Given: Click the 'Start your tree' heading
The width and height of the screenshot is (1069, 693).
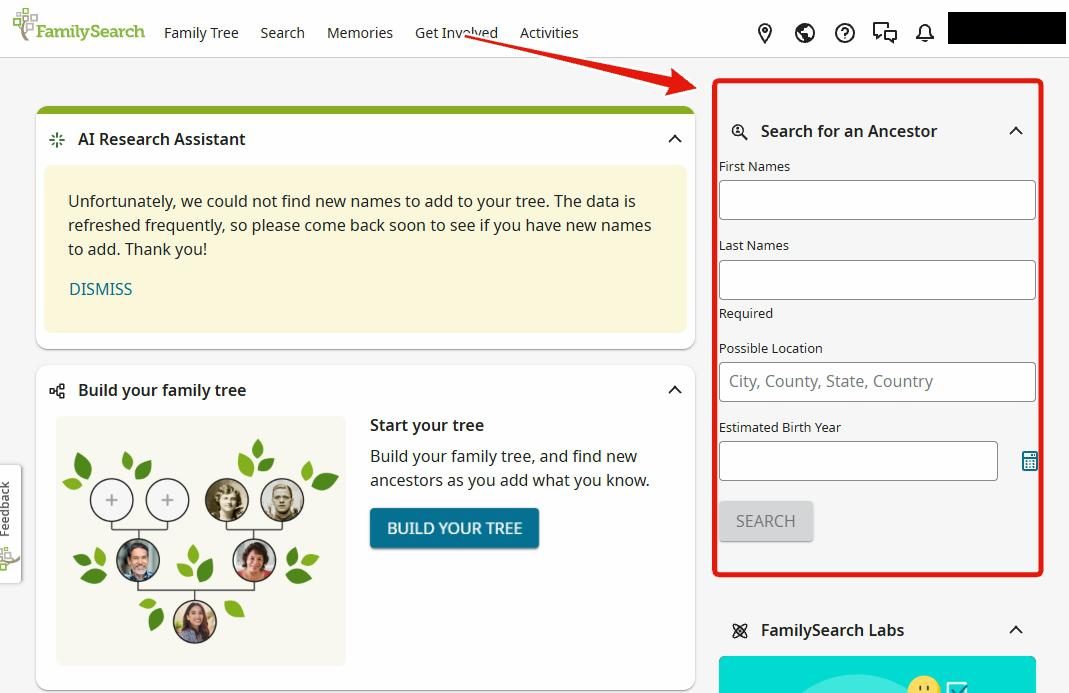Looking at the screenshot, I should point(427,425).
